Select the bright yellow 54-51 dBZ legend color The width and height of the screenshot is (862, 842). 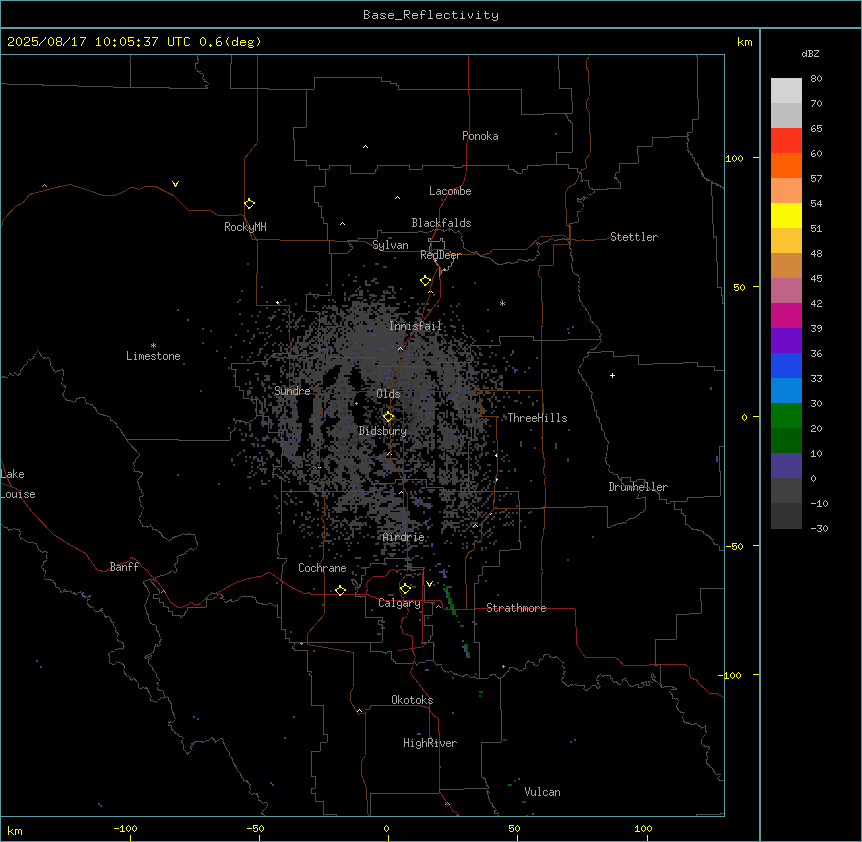tap(786, 215)
